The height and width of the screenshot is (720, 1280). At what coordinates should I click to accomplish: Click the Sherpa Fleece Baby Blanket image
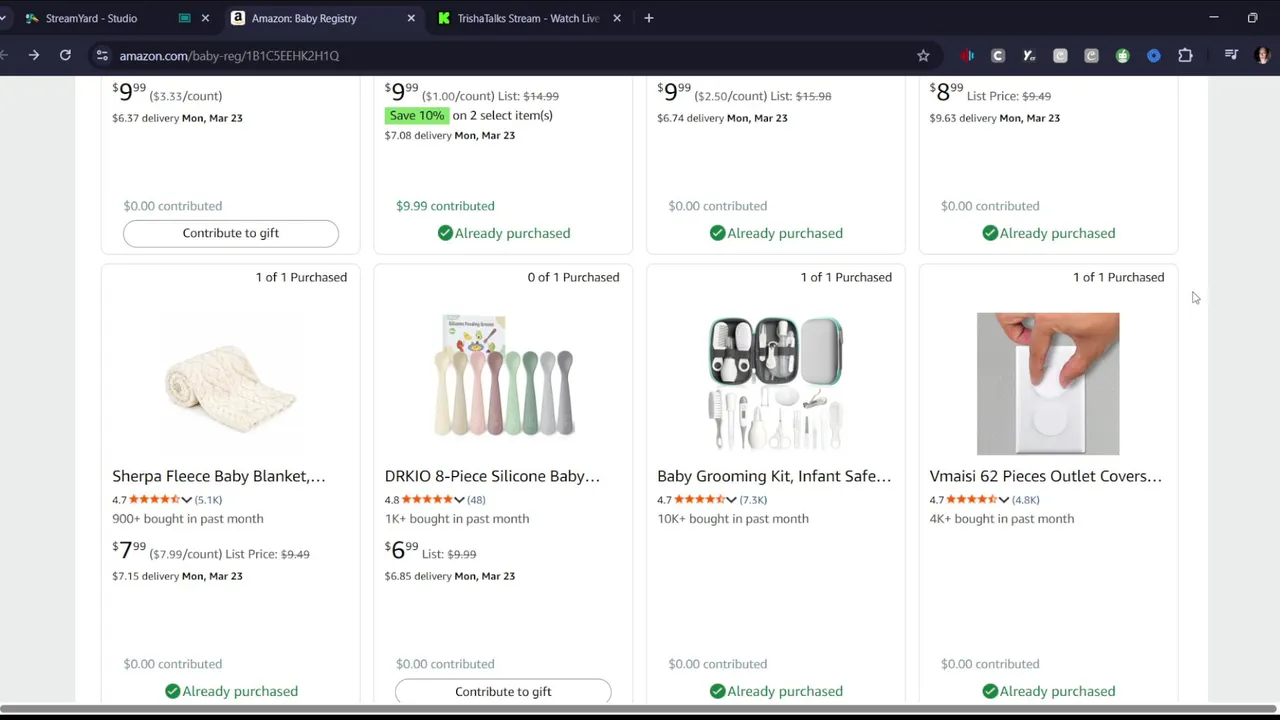231,384
